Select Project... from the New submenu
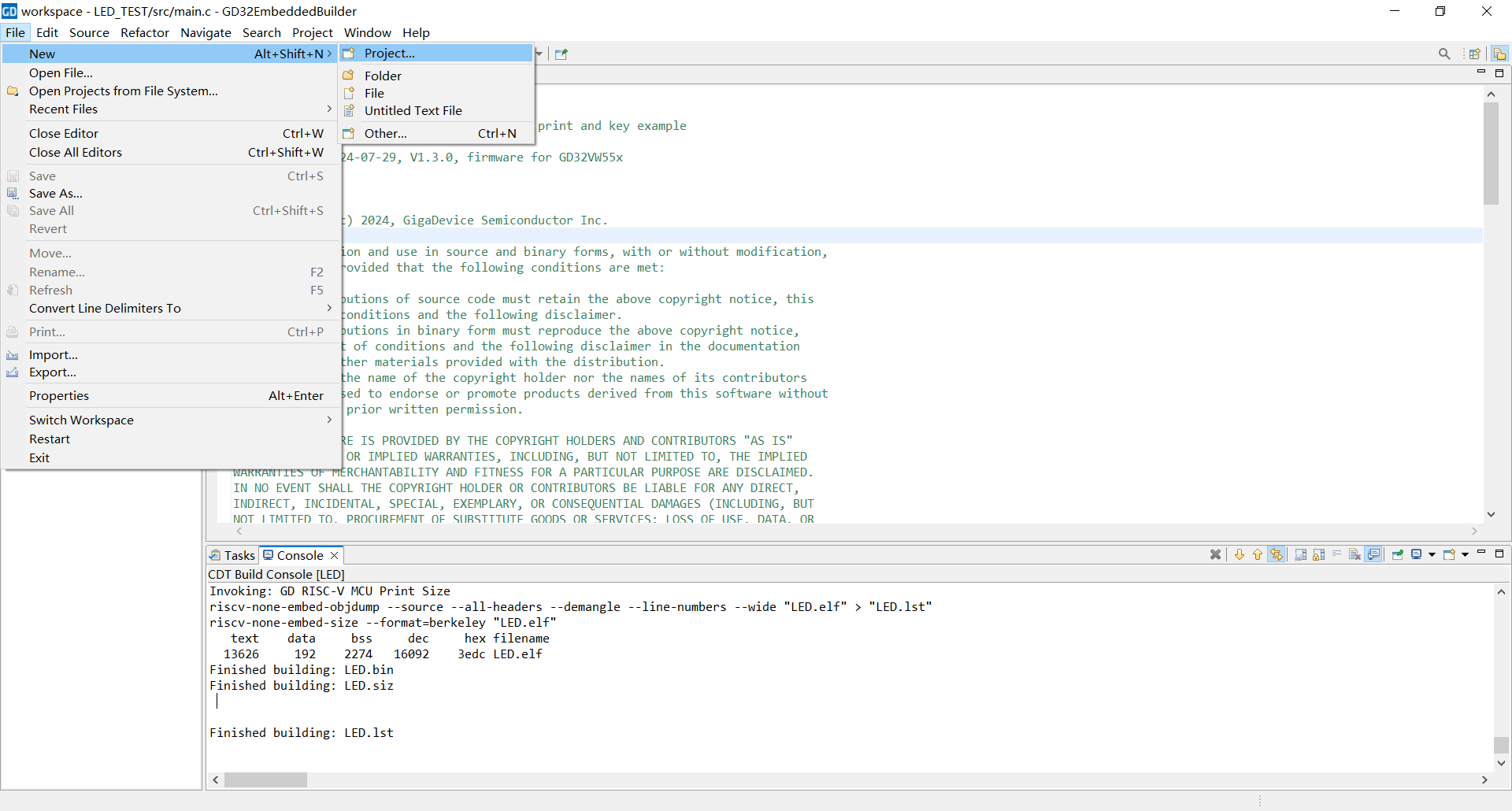 389,54
